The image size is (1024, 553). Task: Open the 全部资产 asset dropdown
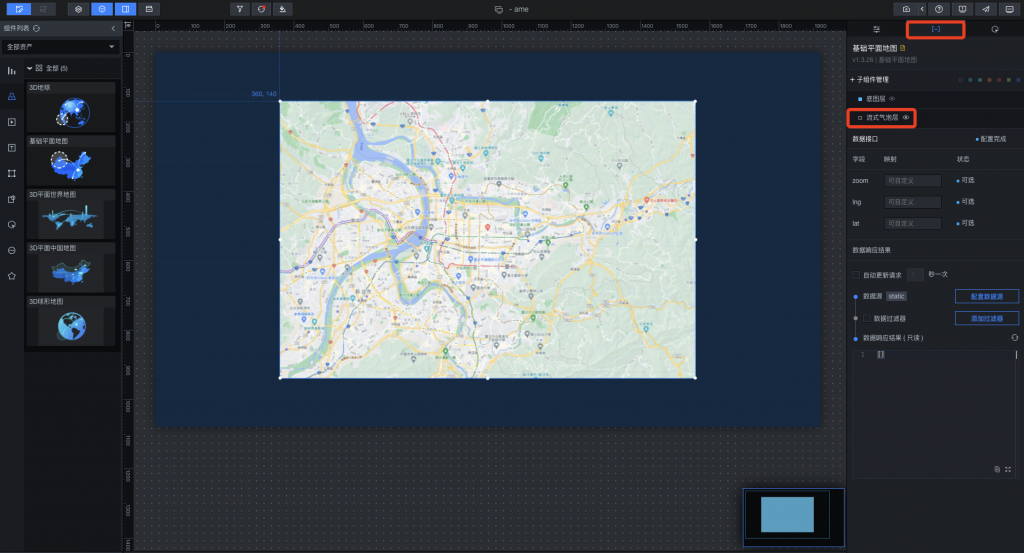(x=59, y=47)
